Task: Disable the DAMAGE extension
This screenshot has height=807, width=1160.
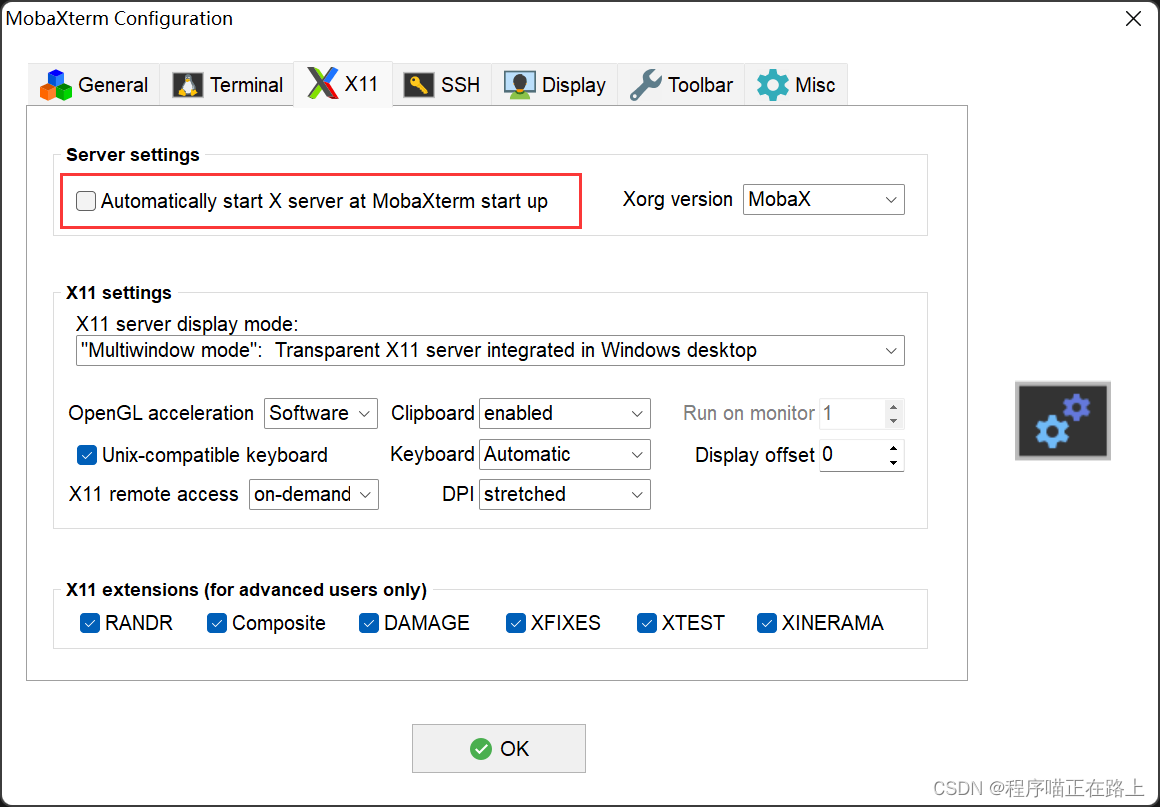Action: (368, 623)
